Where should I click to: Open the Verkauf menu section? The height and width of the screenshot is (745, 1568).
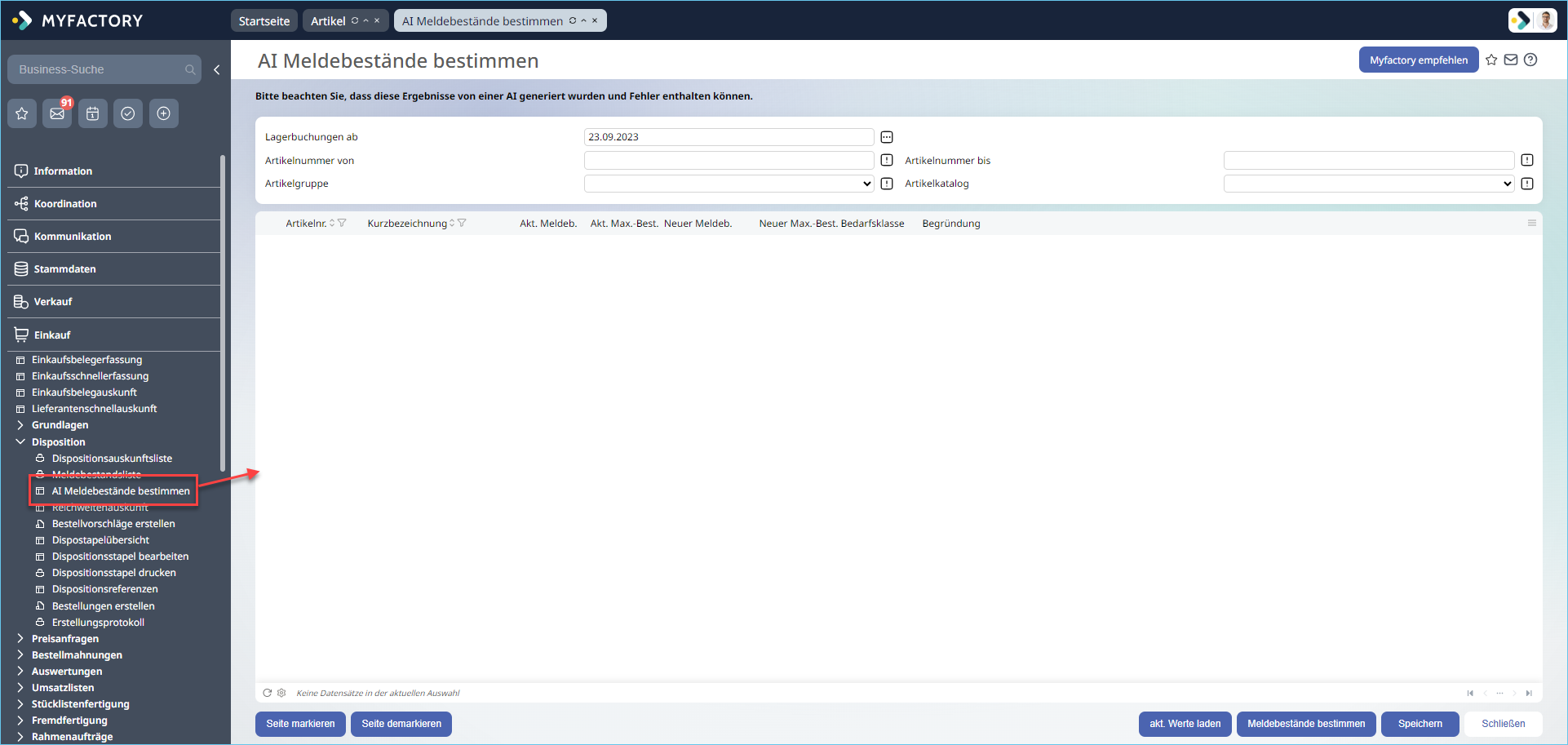pyautogui.click(x=113, y=302)
